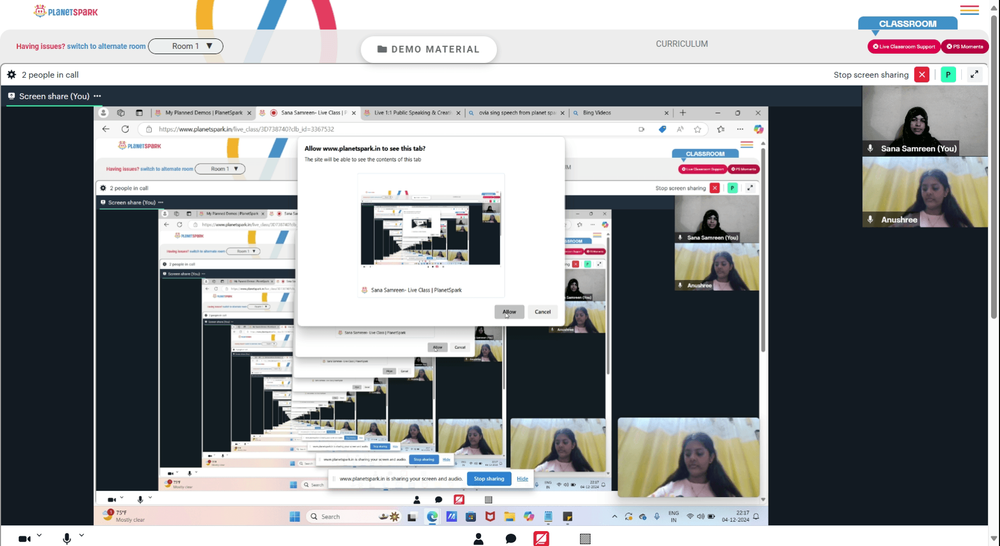This screenshot has height=546, width=1000.
Task: Open Task View in the shared taskbar
Action: 412,517
